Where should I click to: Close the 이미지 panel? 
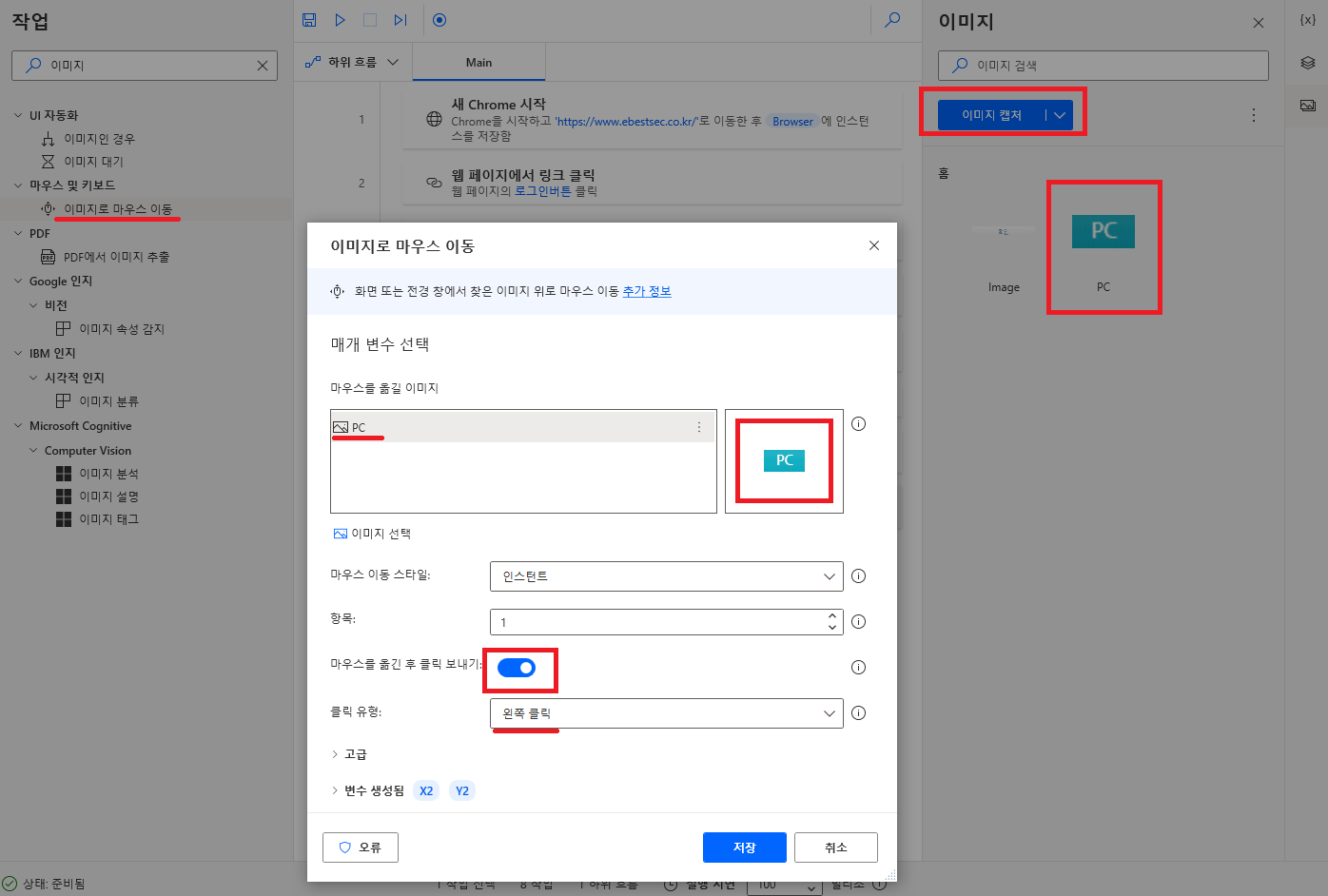pos(1259,23)
